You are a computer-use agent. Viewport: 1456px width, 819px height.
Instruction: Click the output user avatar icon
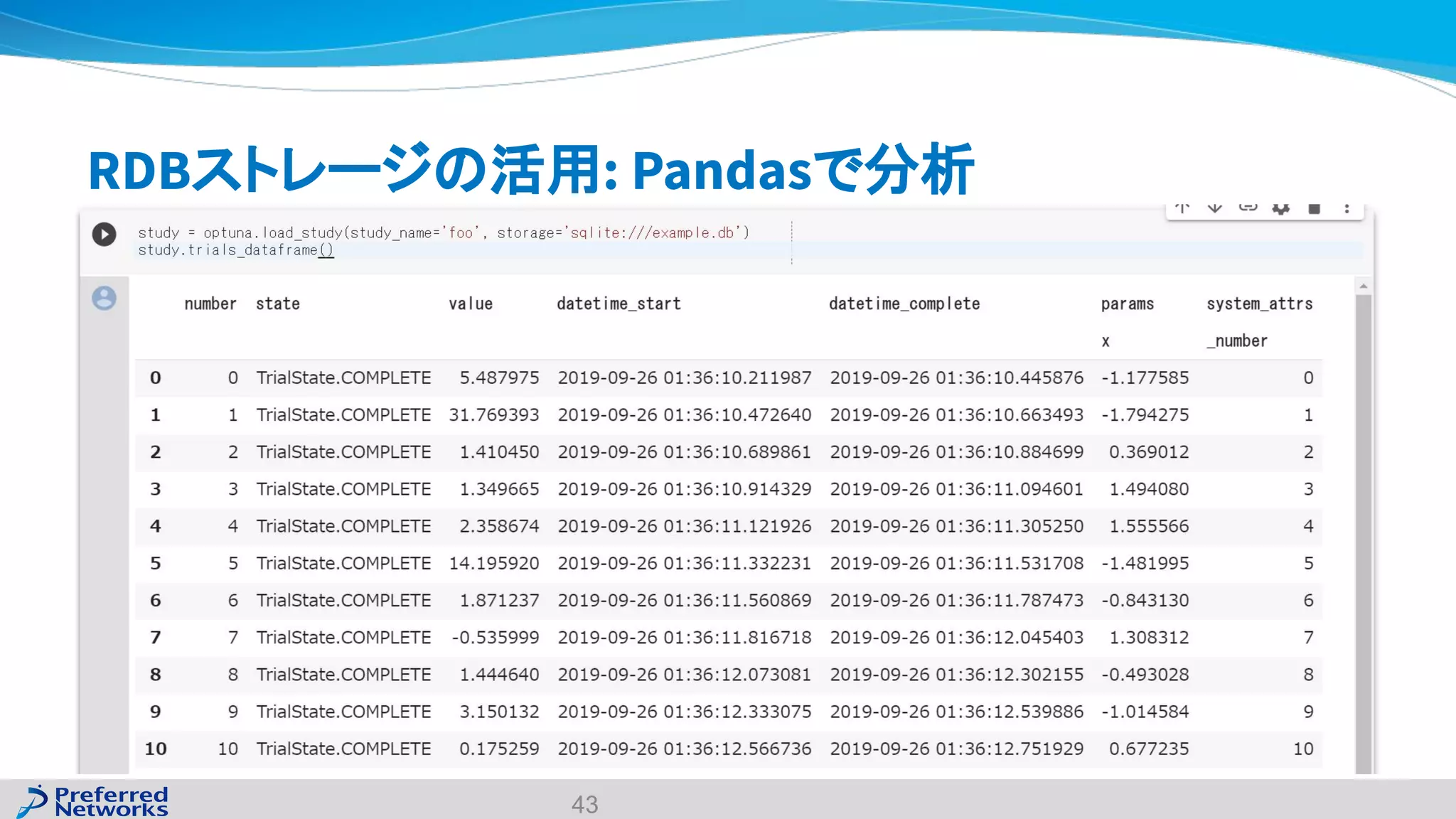pyautogui.click(x=104, y=298)
